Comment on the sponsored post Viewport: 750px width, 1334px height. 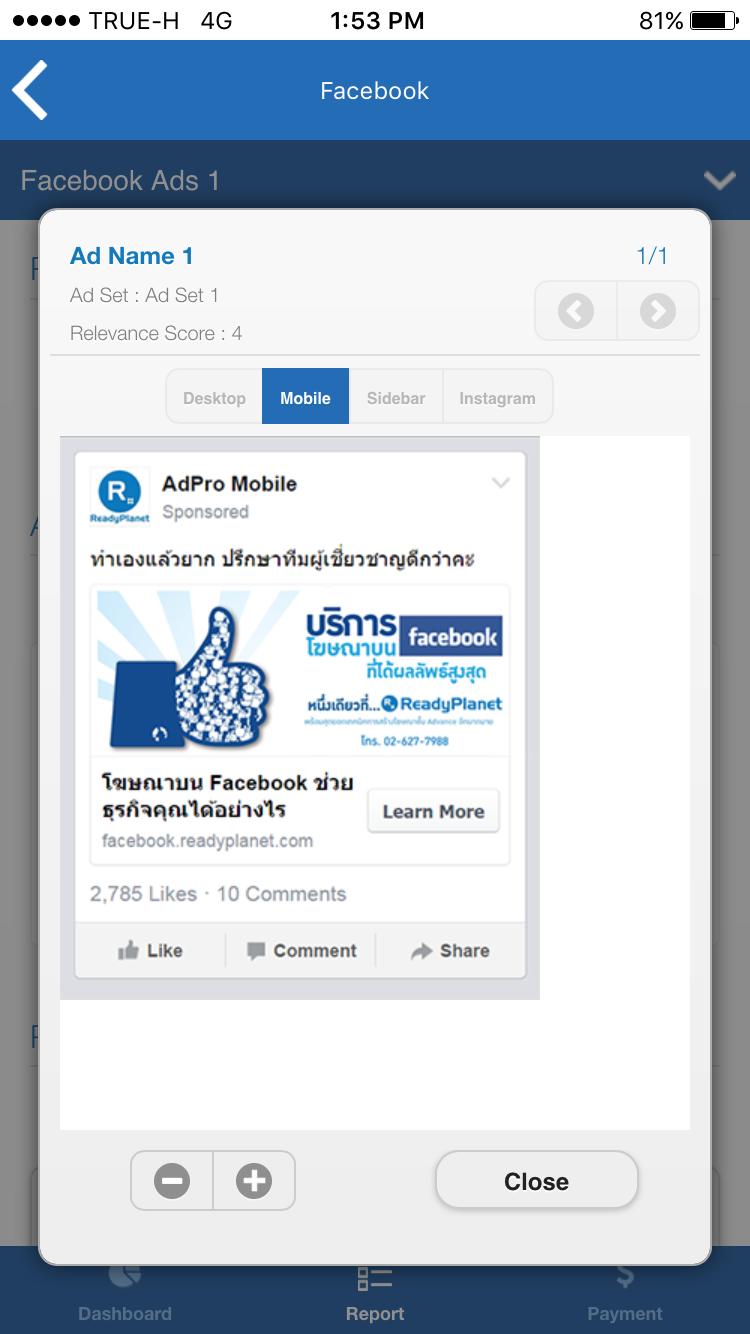pyautogui.click(x=301, y=950)
